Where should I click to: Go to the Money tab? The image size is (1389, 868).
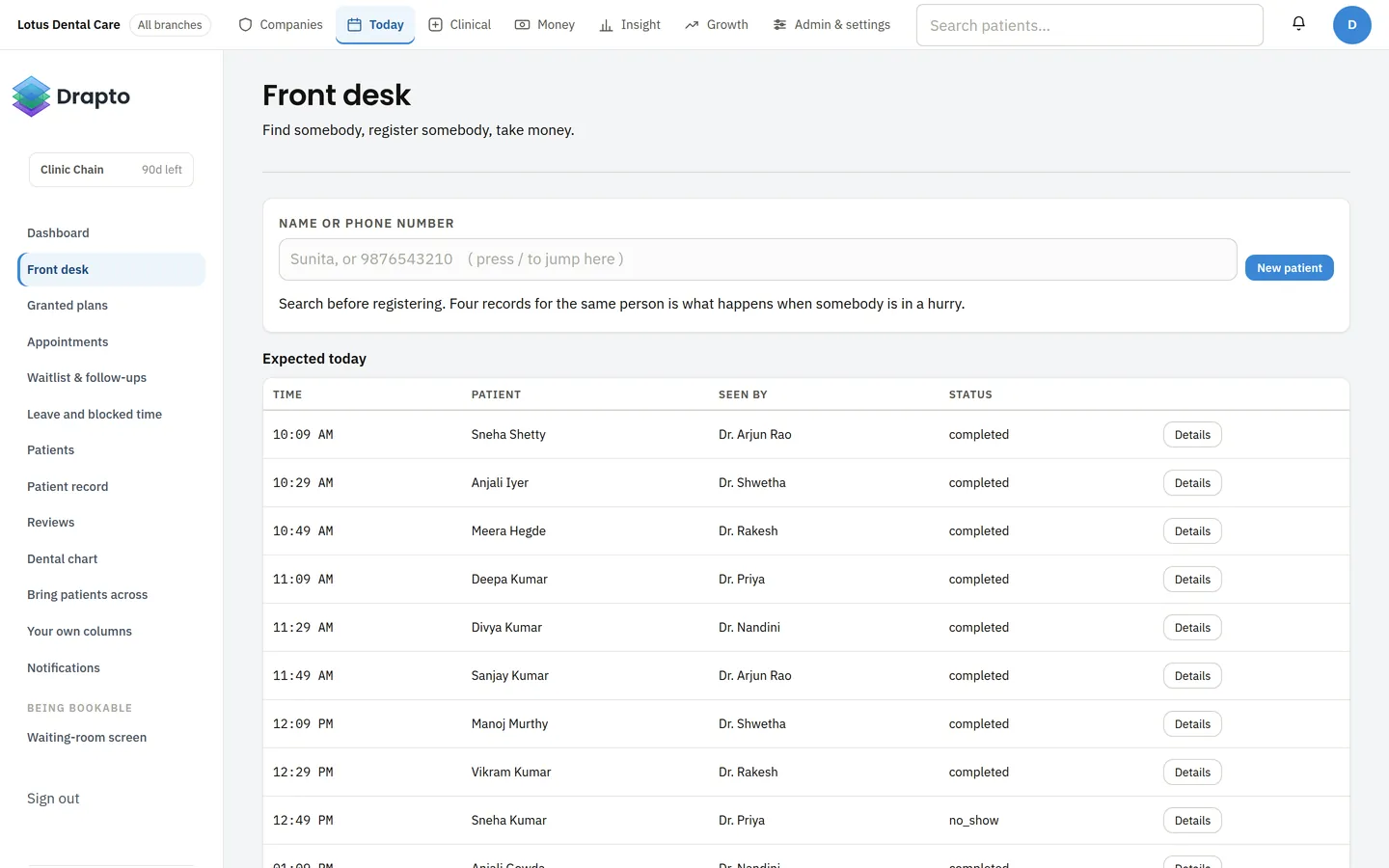point(545,25)
